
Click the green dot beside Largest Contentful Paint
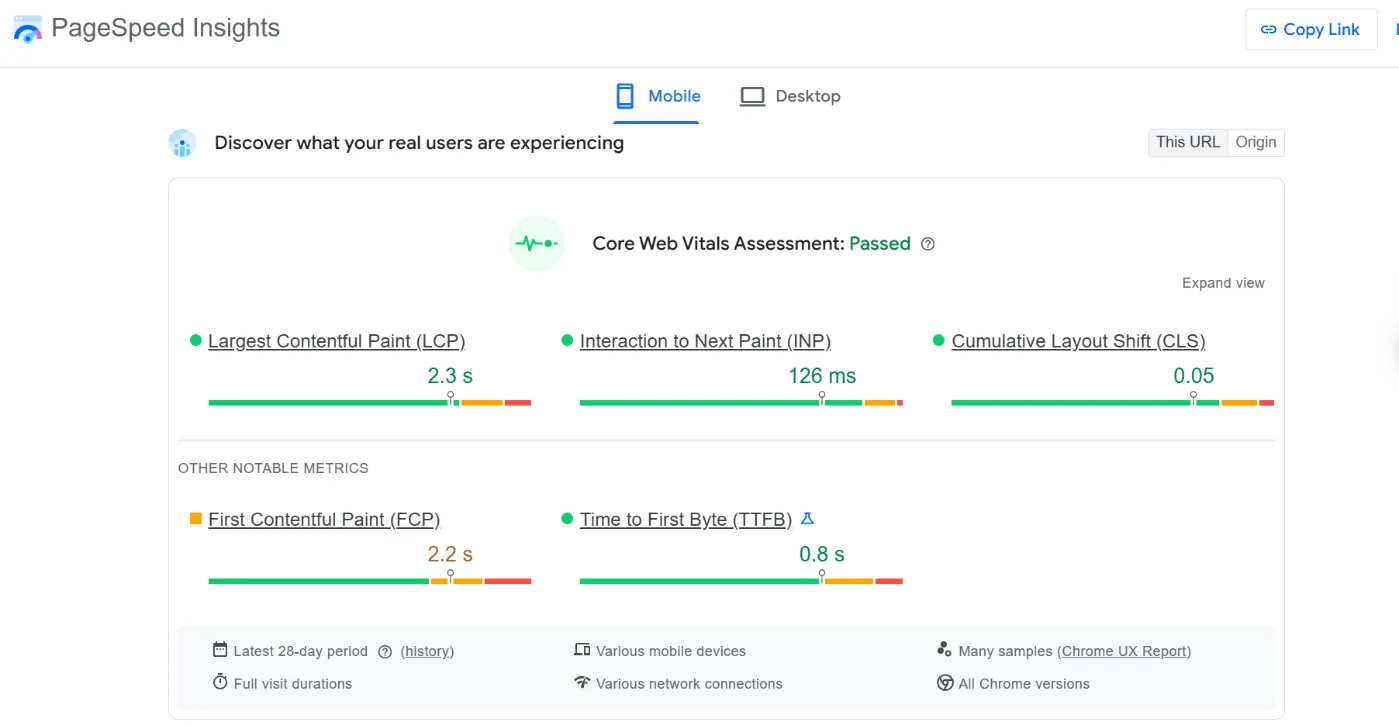point(195,340)
